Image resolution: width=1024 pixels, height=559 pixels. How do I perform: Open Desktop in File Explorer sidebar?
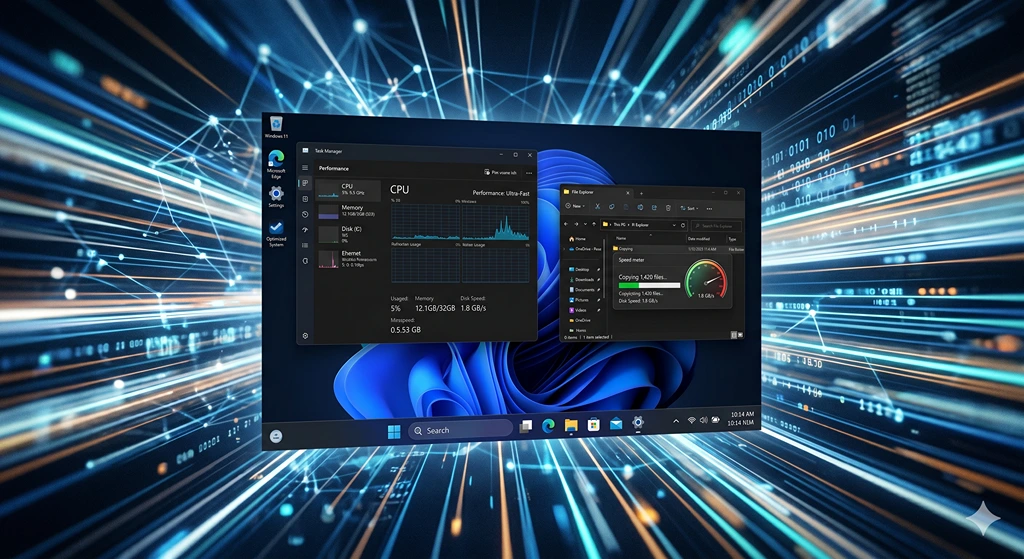point(579,269)
